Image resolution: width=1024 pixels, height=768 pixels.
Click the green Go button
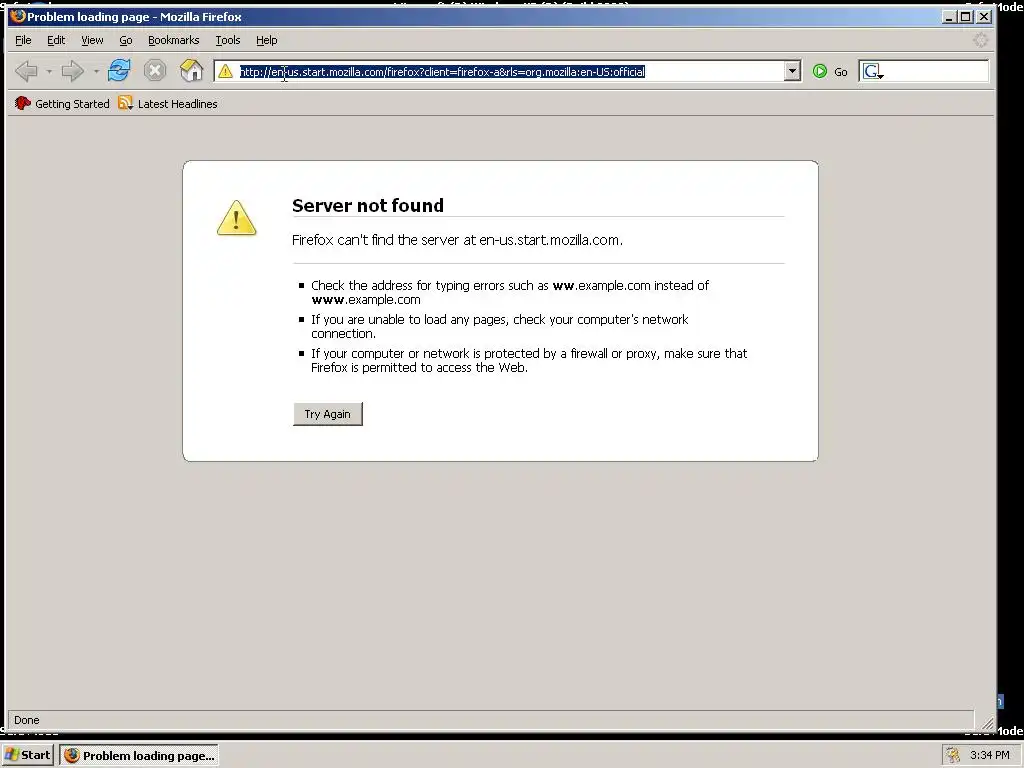tap(830, 71)
